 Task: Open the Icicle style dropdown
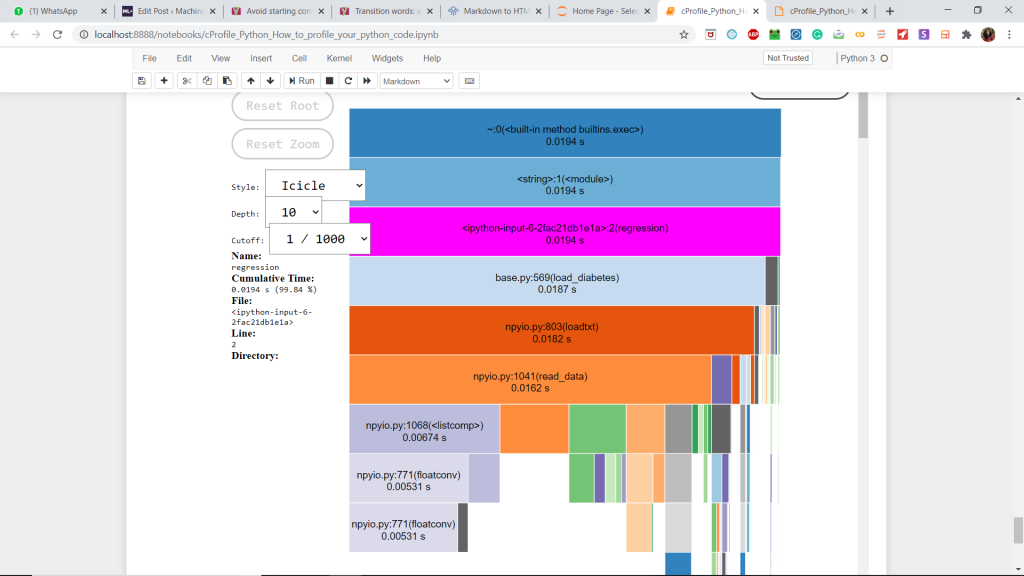(314, 184)
